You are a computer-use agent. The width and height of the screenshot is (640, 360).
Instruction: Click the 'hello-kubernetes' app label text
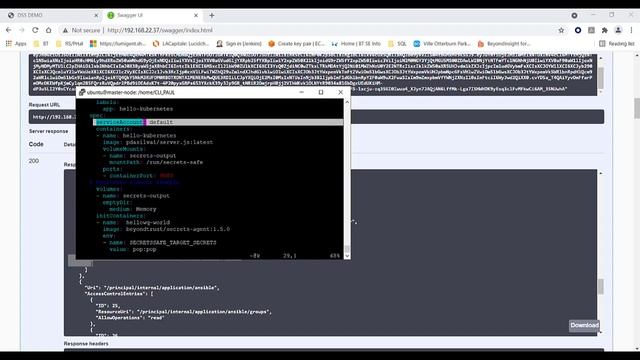point(146,109)
